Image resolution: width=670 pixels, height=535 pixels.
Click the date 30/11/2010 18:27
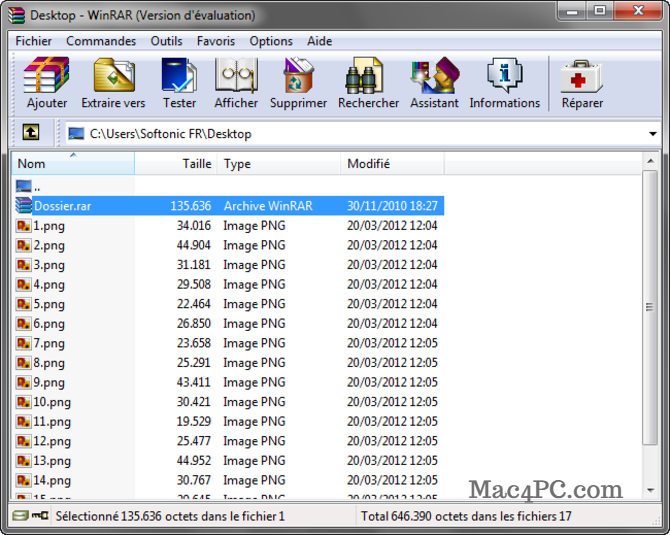click(x=392, y=206)
